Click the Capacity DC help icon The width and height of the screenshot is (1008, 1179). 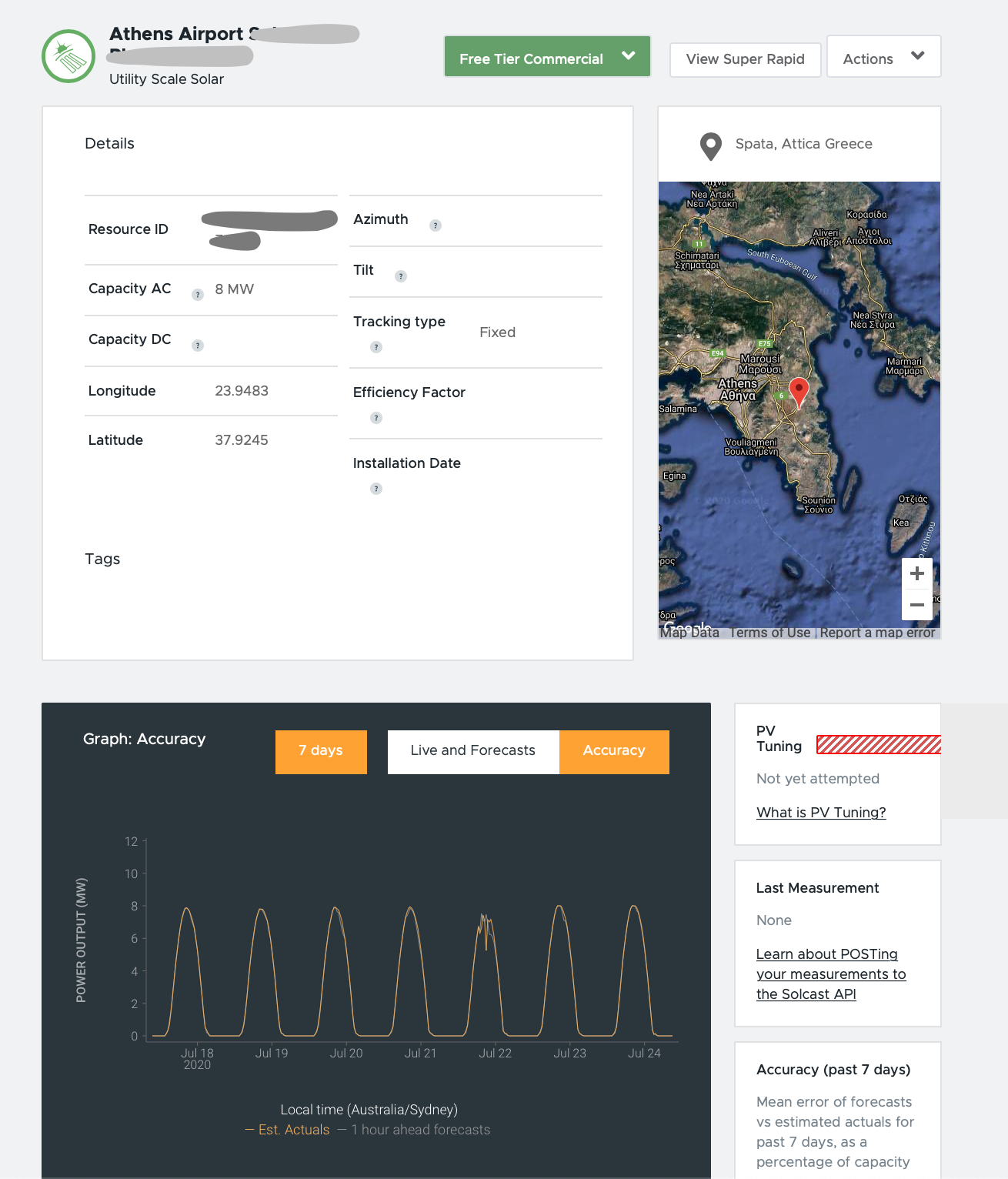[x=198, y=346]
